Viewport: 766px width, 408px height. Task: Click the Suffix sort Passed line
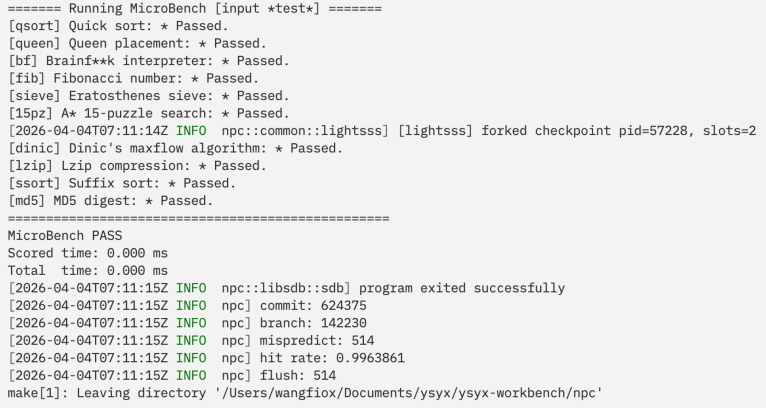(122, 183)
